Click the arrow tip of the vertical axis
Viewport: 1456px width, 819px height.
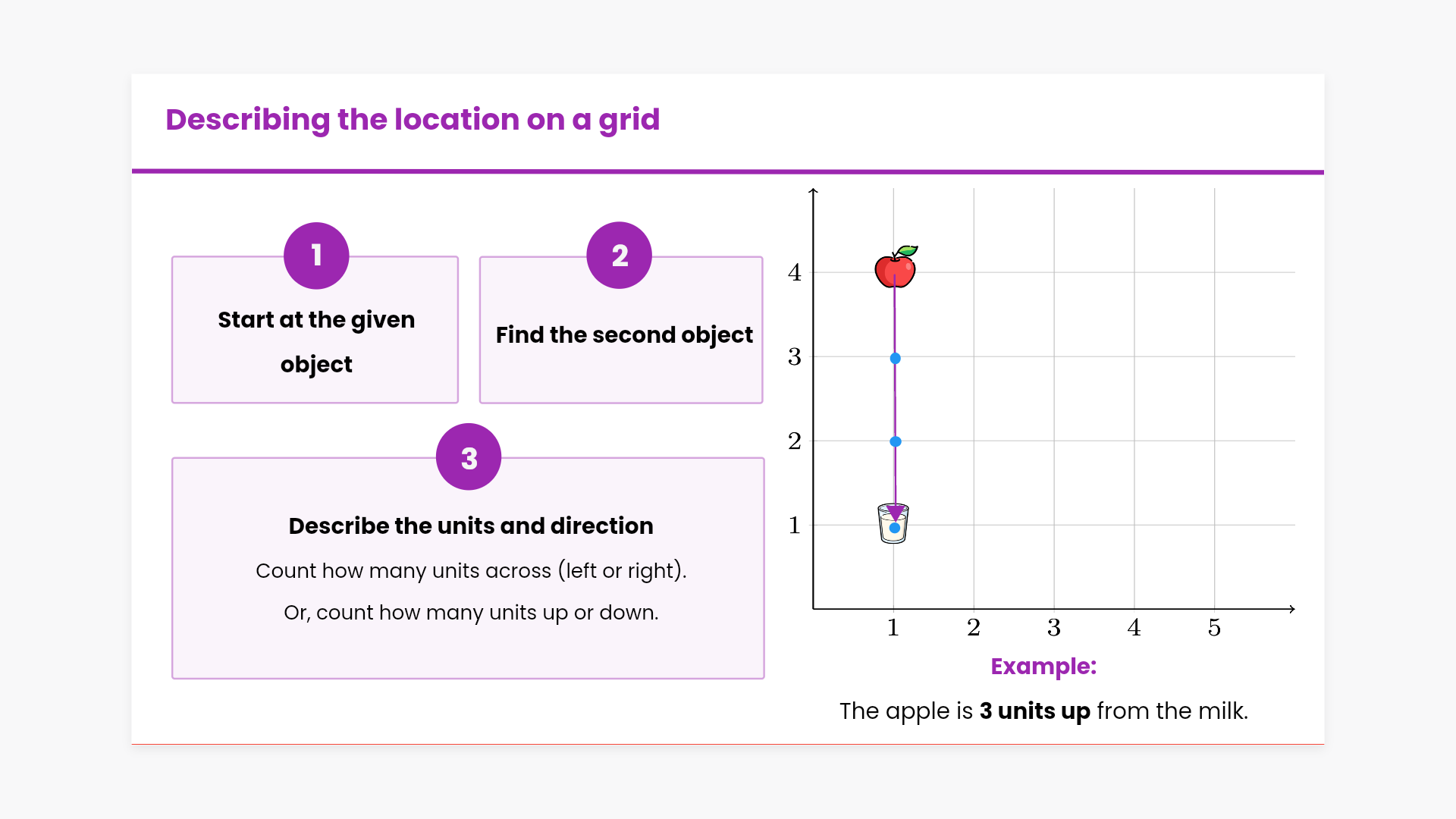(813, 191)
